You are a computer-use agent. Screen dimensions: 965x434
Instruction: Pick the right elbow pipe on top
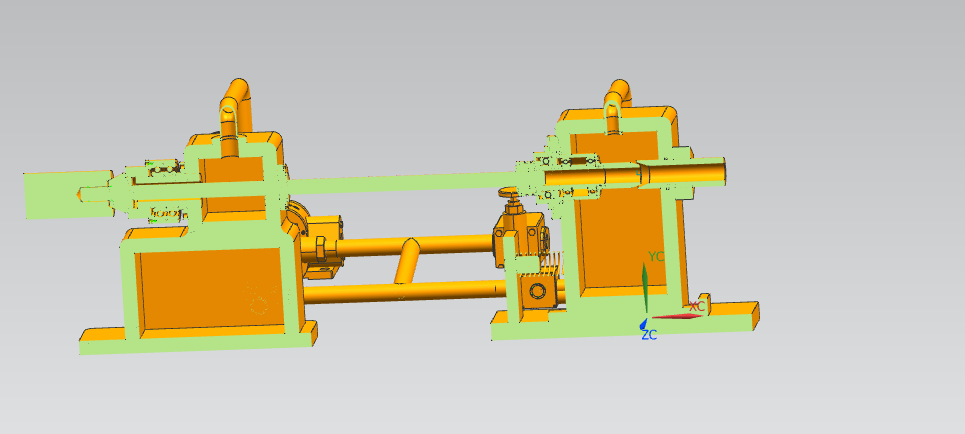point(618,100)
